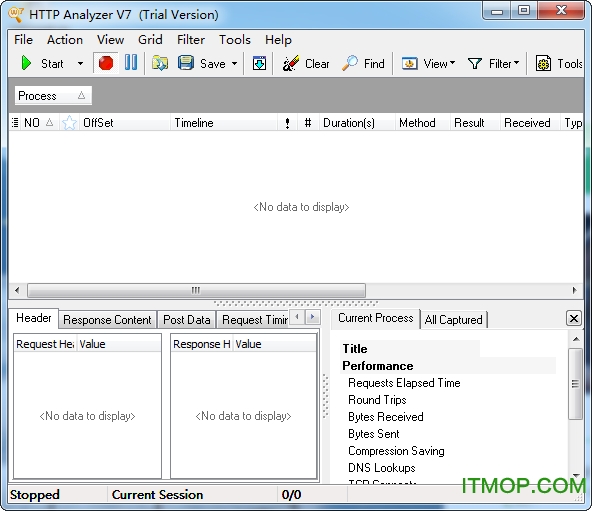Image resolution: width=592 pixels, height=511 pixels.
Task: Select the Bytes Received row
Action: point(385,417)
